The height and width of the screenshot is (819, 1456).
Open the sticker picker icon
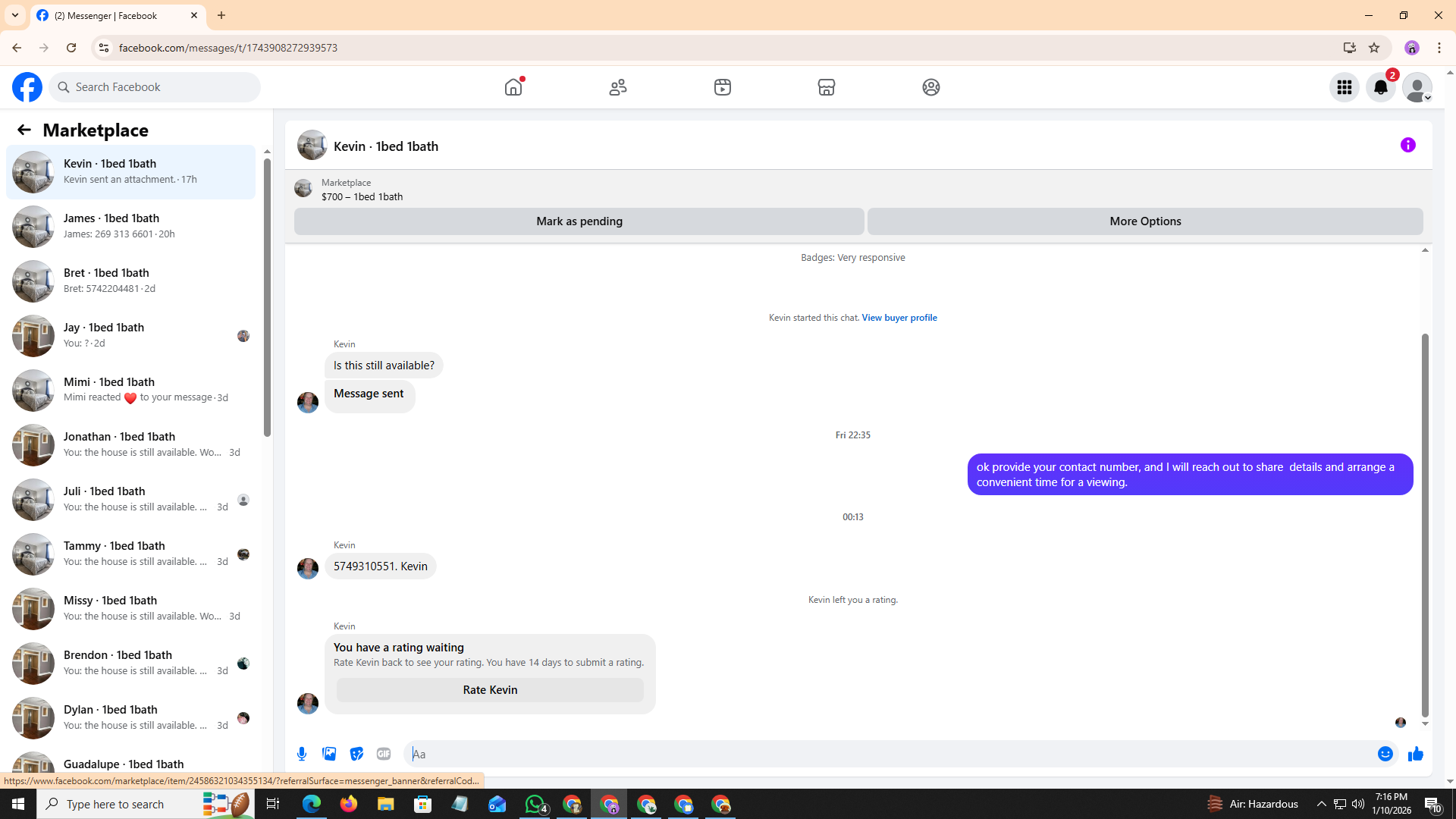[x=356, y=754]
